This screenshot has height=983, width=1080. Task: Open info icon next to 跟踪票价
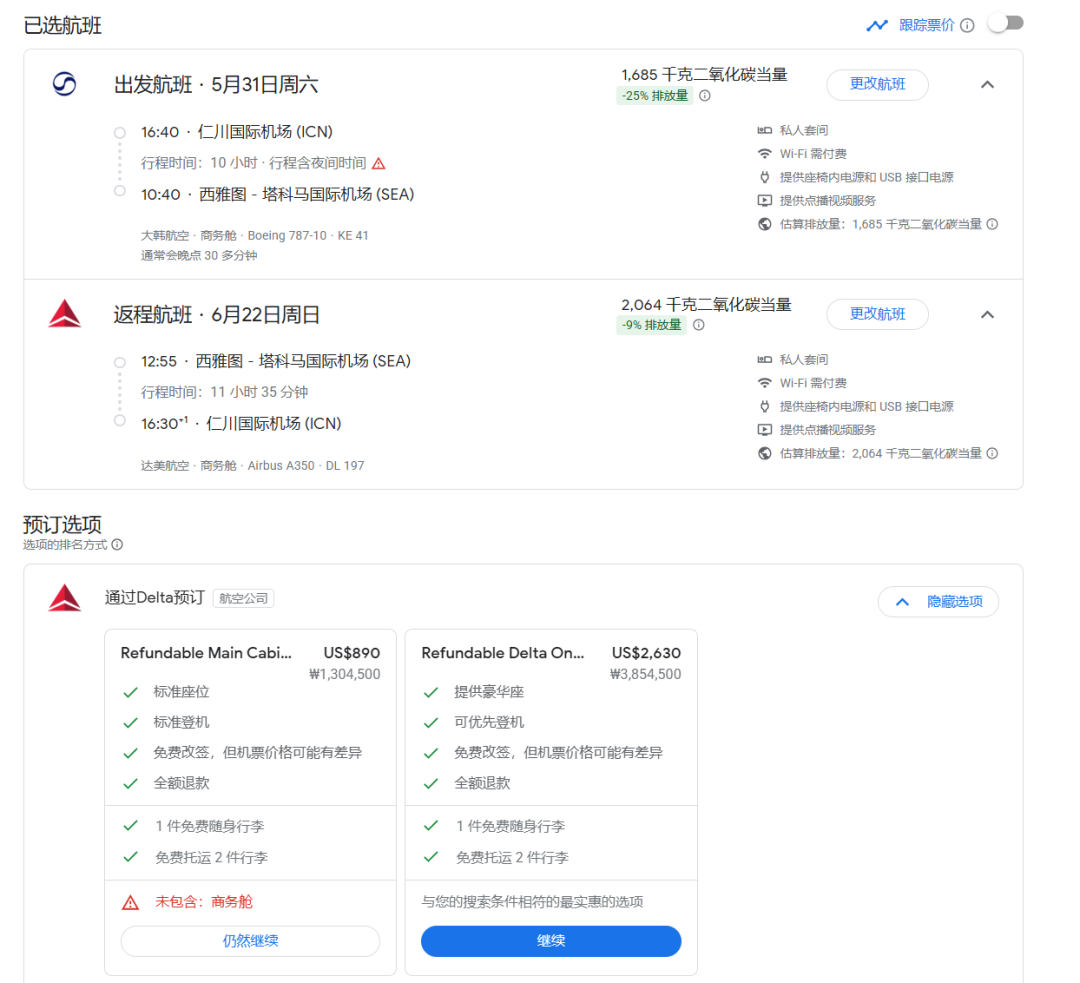[967, 25]
